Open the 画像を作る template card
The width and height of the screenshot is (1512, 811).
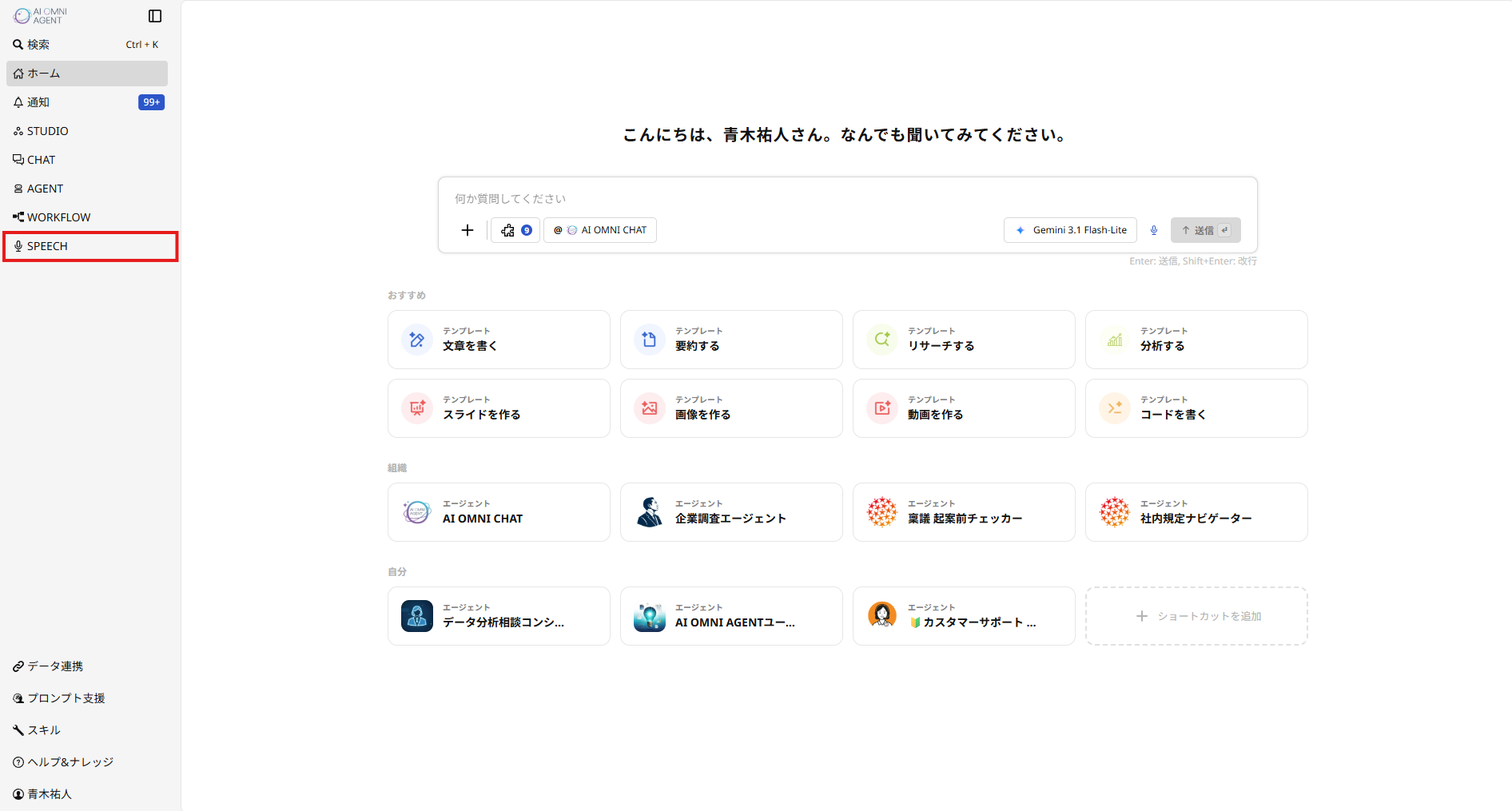coord(731,408)
